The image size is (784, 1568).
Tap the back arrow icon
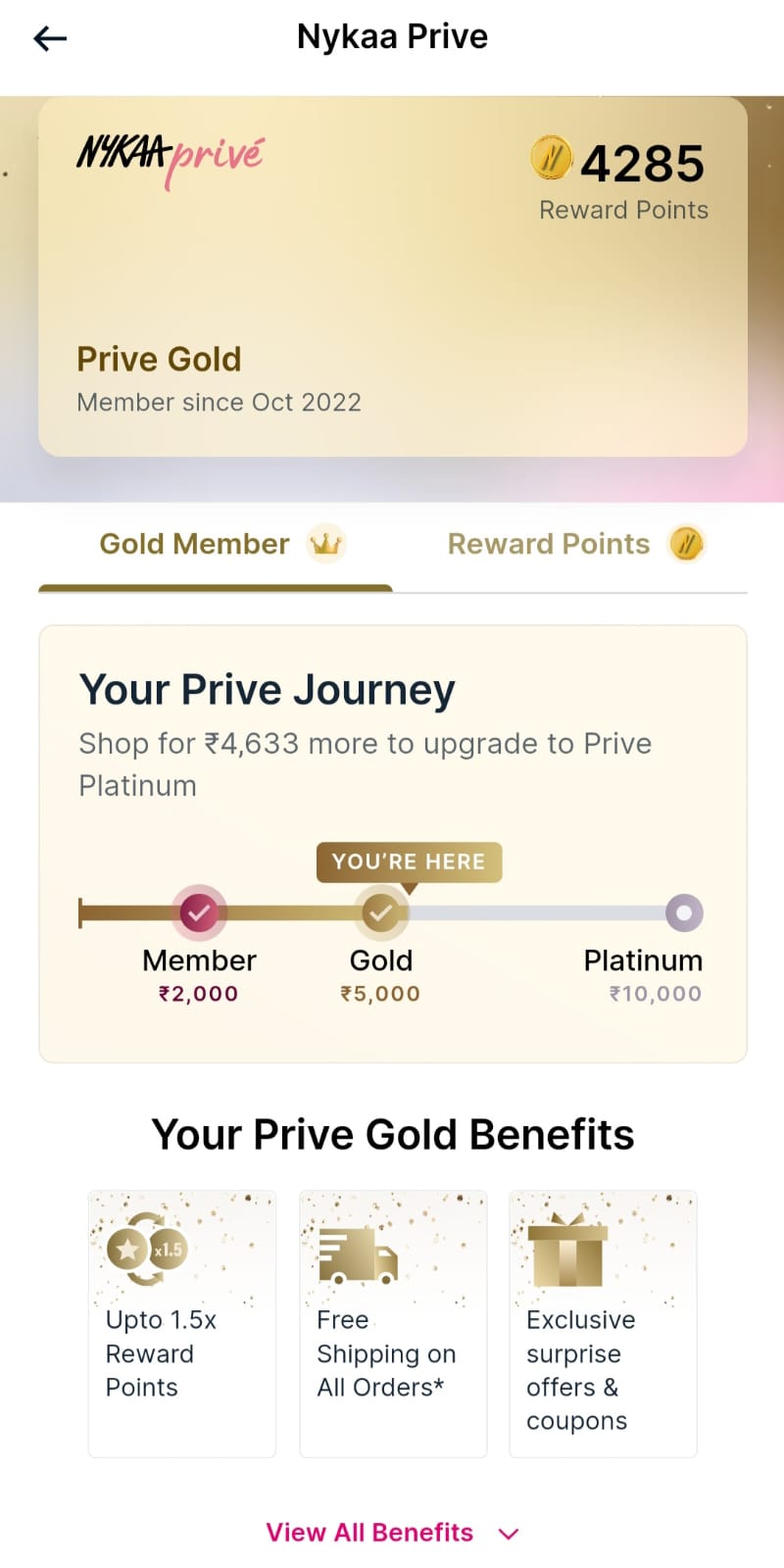(50, 38)
